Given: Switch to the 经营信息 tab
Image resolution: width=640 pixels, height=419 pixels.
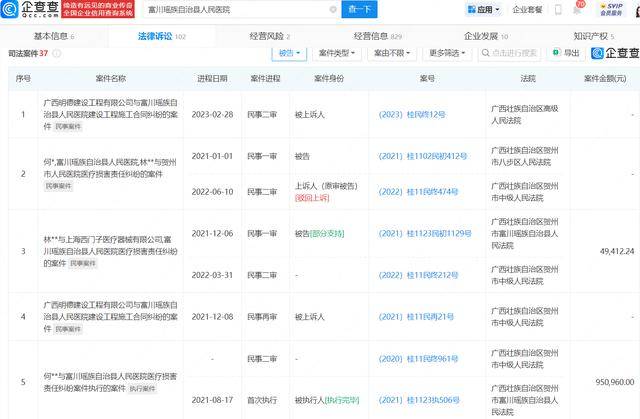Looking at the screenshot, I should (x=378, y=36).
